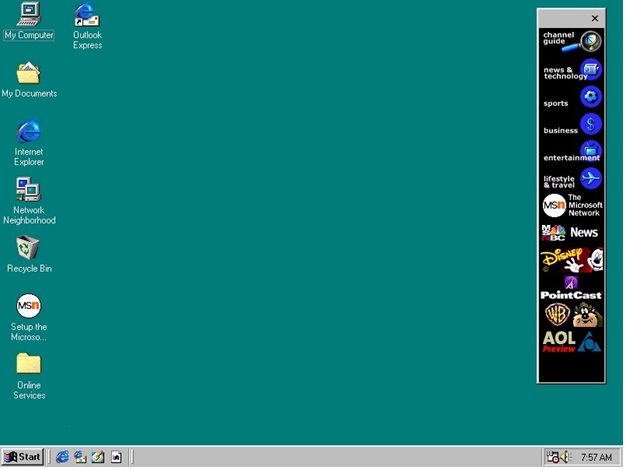The height and width of the screenshot is (470, 625).
Task: Open the Disney channel logo
Action: point(571,260)
